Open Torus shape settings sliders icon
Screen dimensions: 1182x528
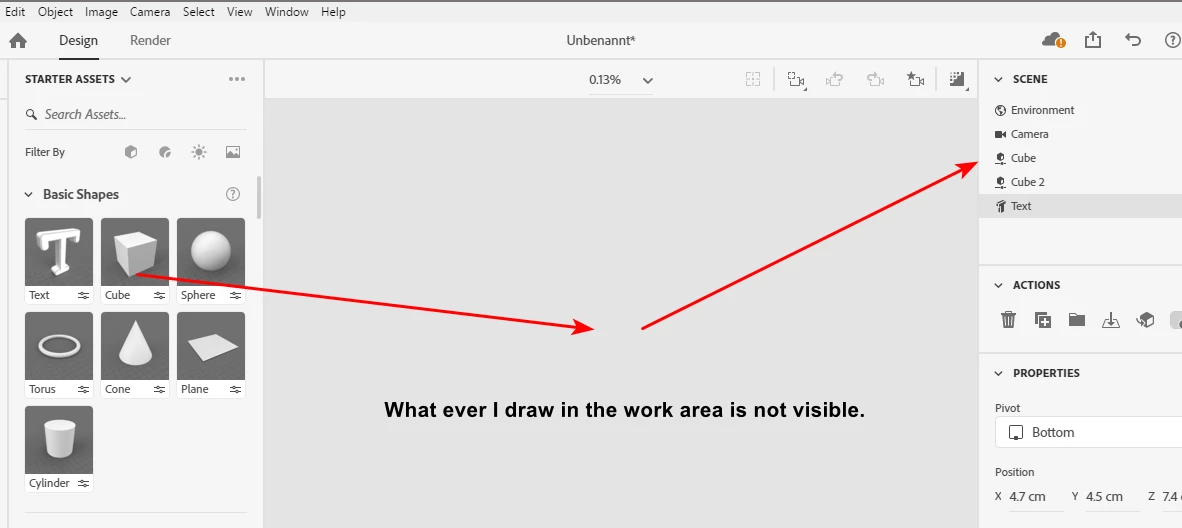83,390
